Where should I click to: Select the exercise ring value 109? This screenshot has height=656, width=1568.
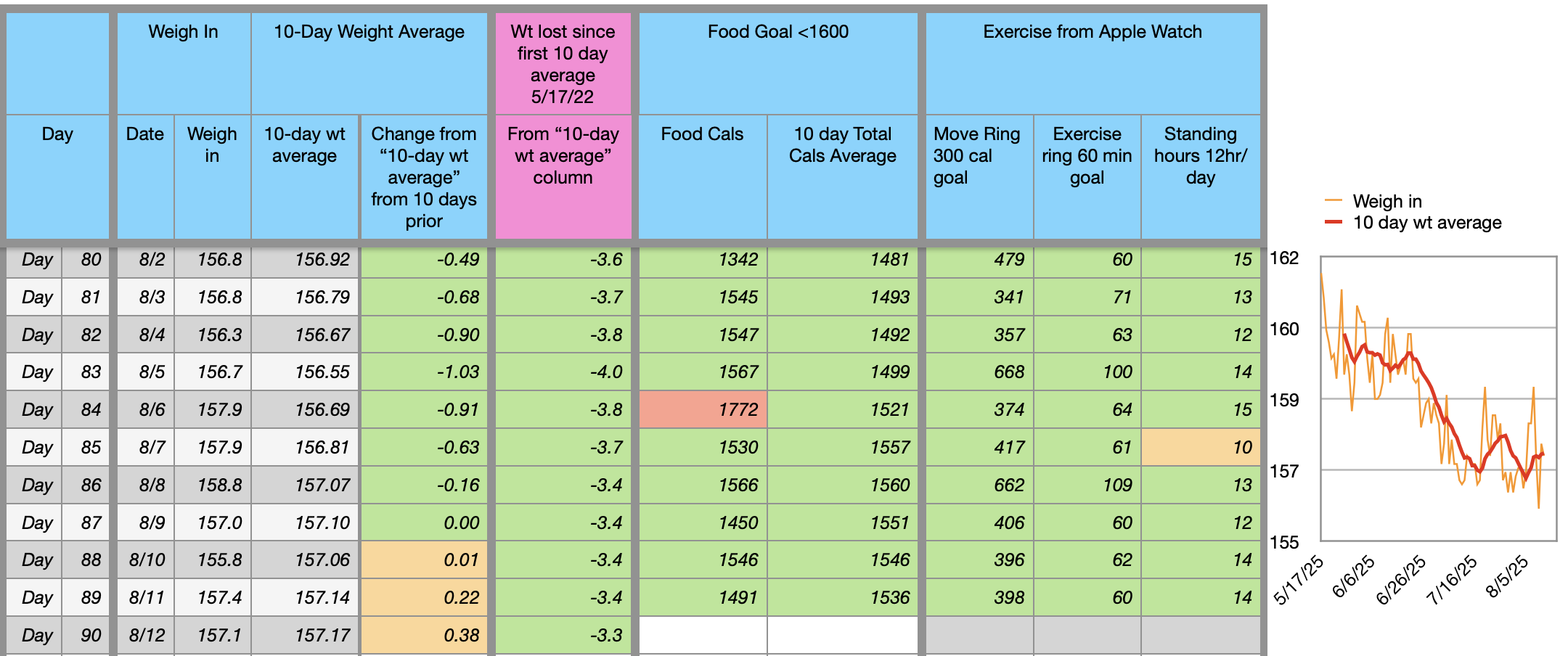click(1087, 485)
